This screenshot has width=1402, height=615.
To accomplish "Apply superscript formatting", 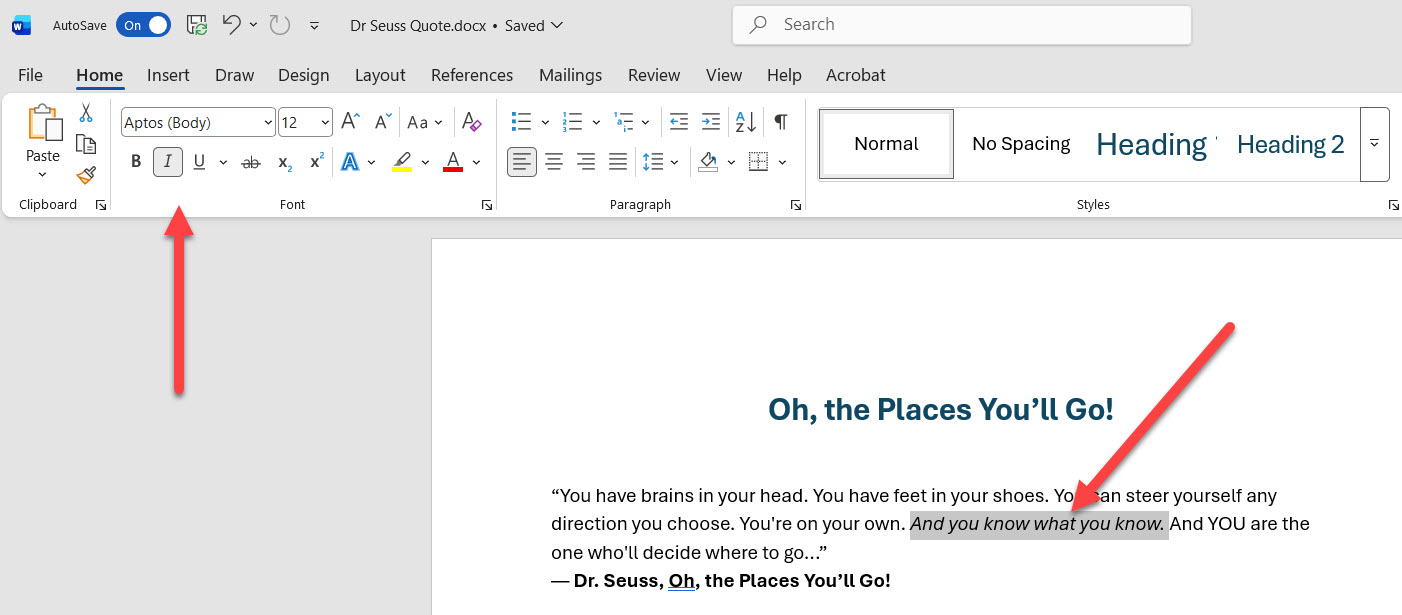I will click(x=317, y=162).
